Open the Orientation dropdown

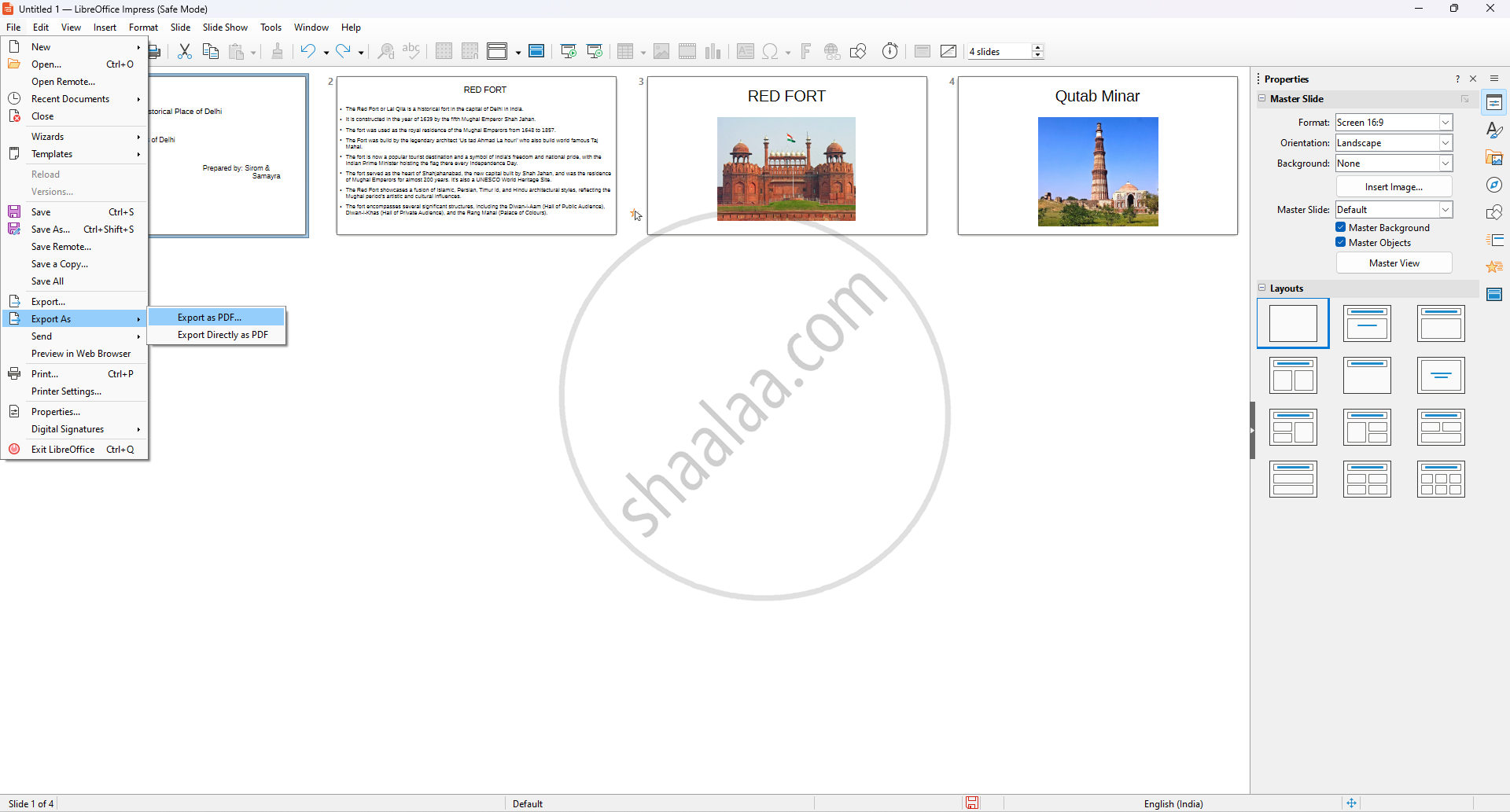point(1446,143)
